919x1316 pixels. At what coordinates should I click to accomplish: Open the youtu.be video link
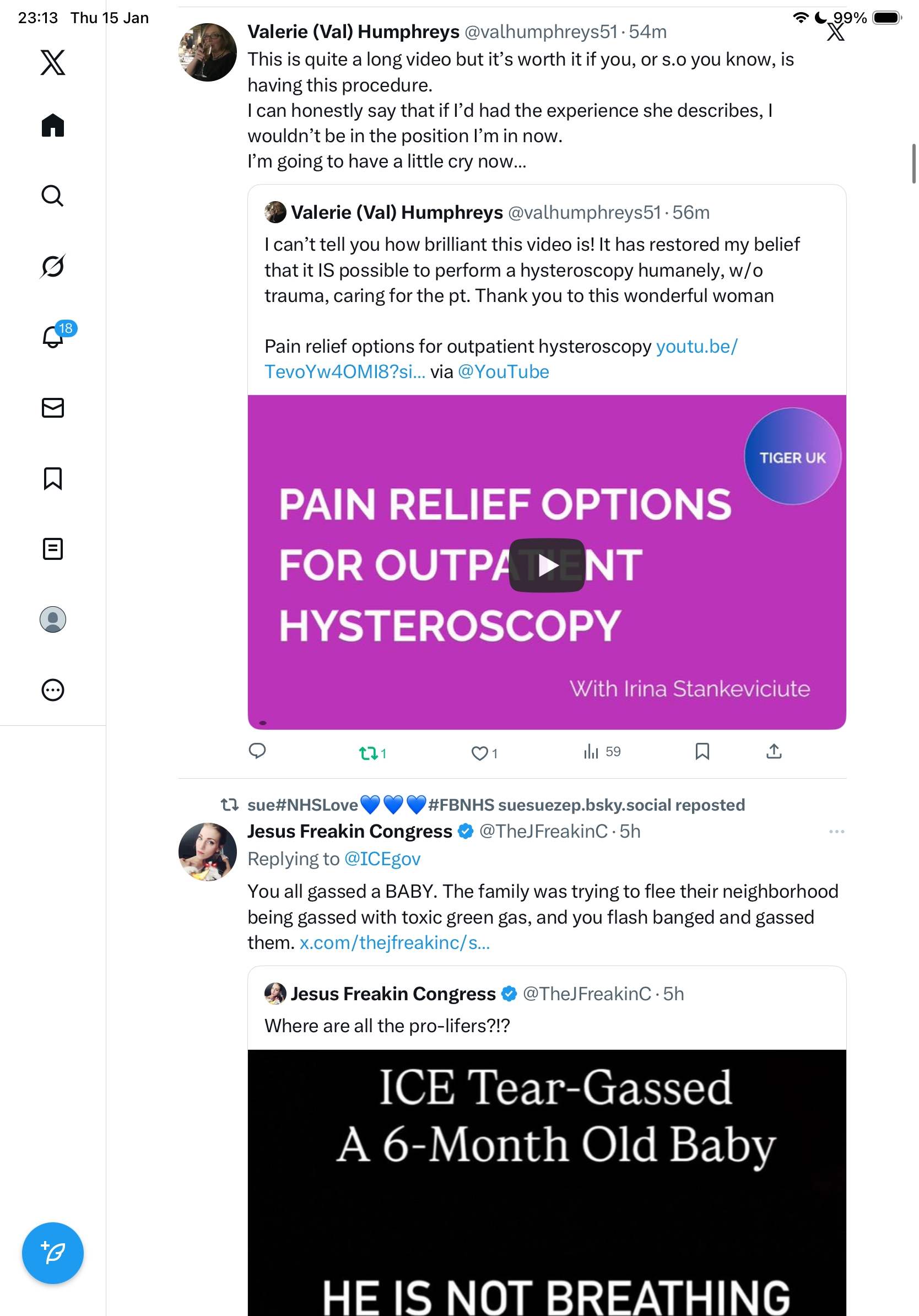(501, 359)
